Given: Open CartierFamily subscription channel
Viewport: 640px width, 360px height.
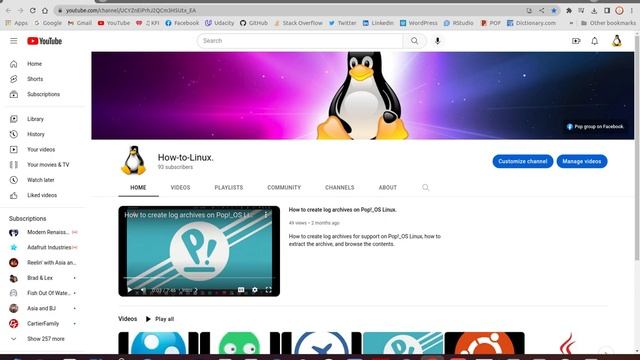Looking at the screenshot, I should coord(43,324).
